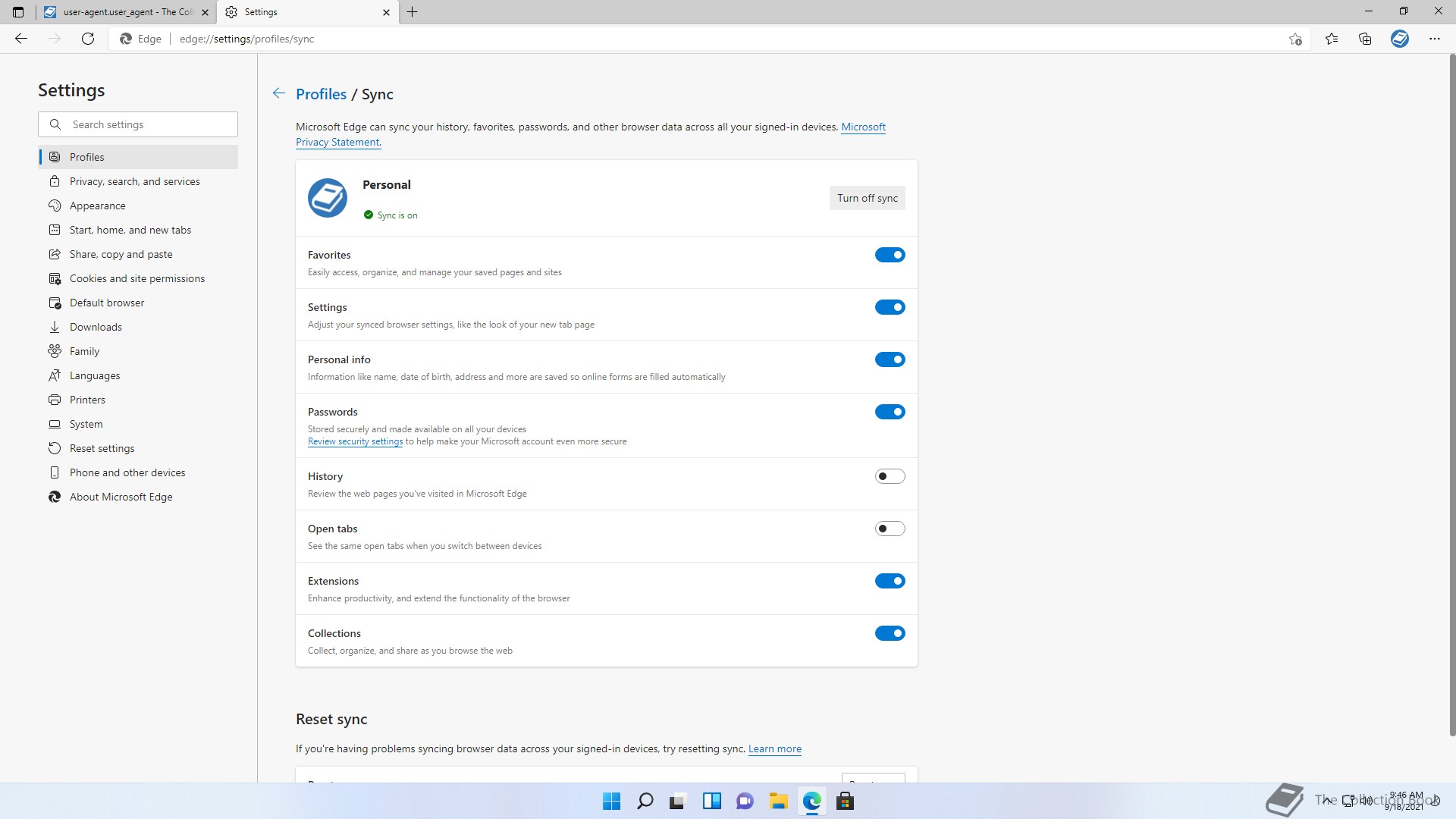Add this page to favorites star
The height and width of the screenshot is (819, 1456).
pos(1295,39)
